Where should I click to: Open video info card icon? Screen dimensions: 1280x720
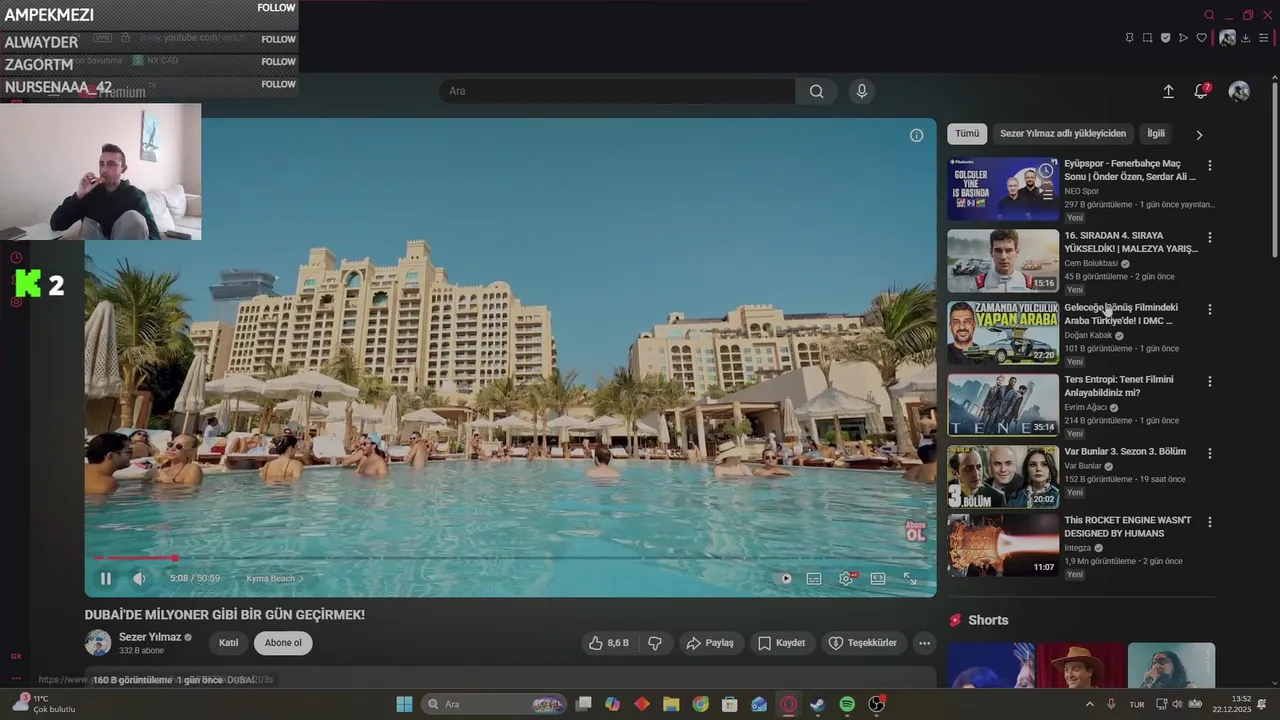coord(916,135)
